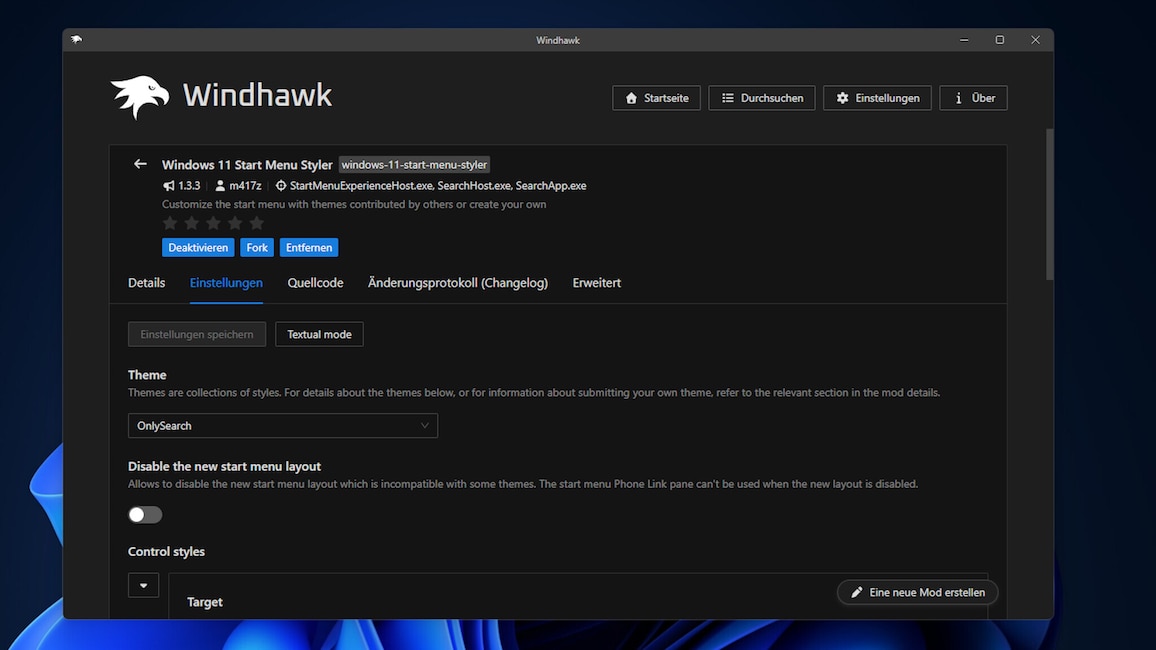Open Durchsuchen to browse mods

point(762,98)
